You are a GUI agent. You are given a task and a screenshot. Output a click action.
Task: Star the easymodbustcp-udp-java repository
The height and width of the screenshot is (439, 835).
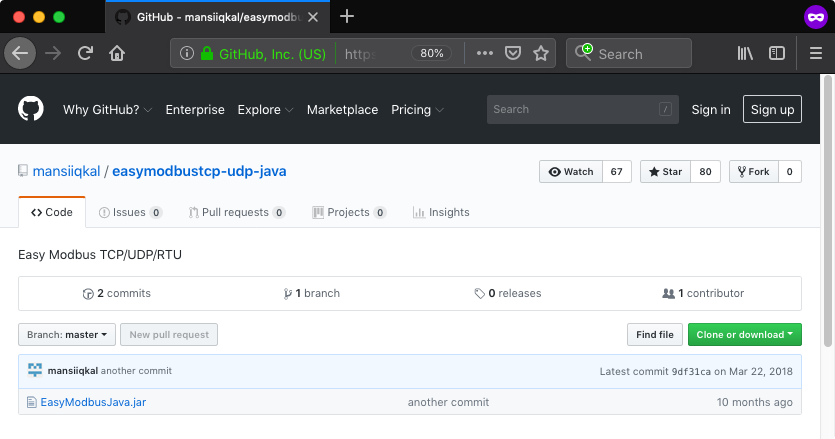tap(664, 172)
